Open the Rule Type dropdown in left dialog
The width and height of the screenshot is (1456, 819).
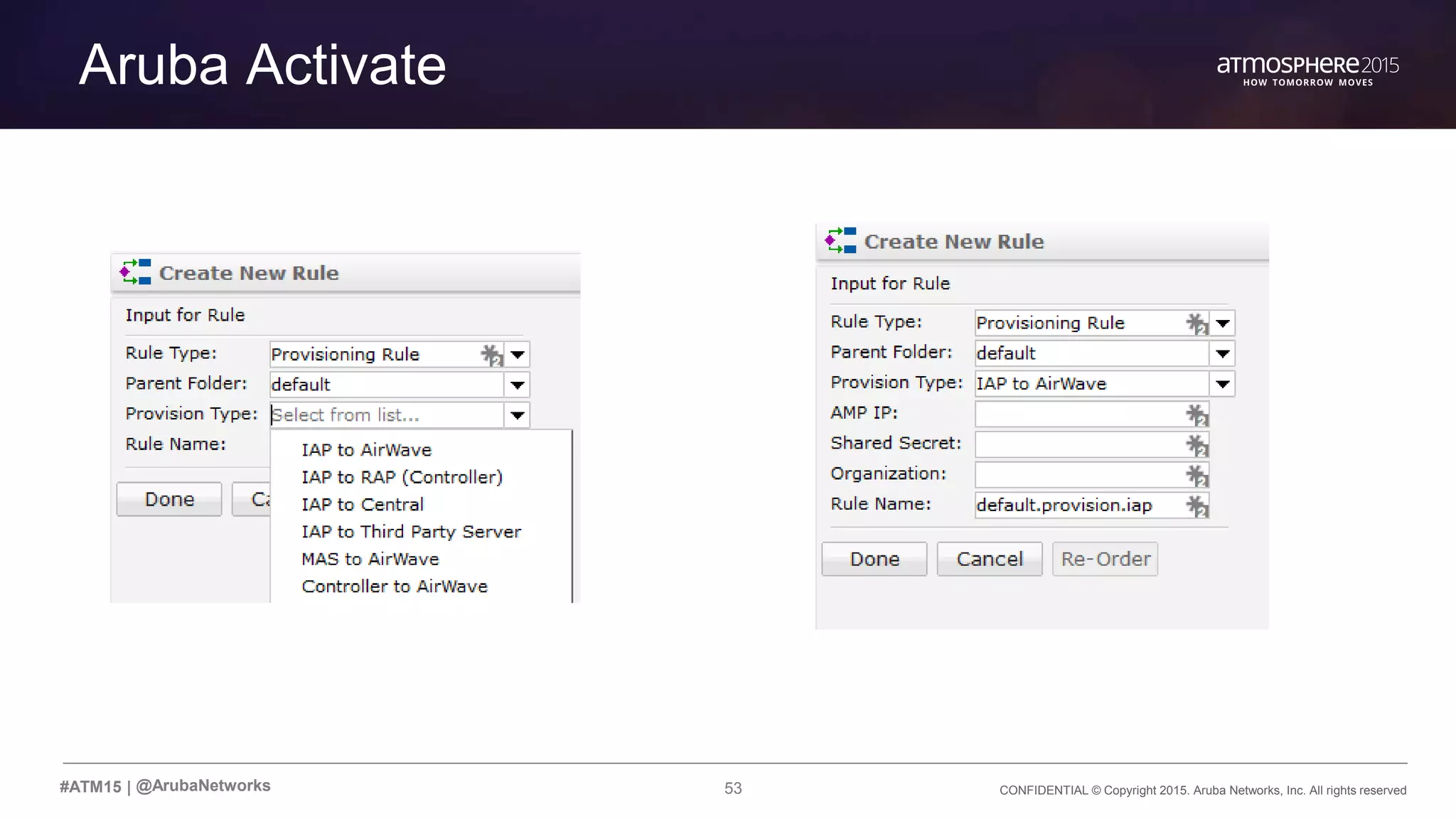click(x=517, y=354)
